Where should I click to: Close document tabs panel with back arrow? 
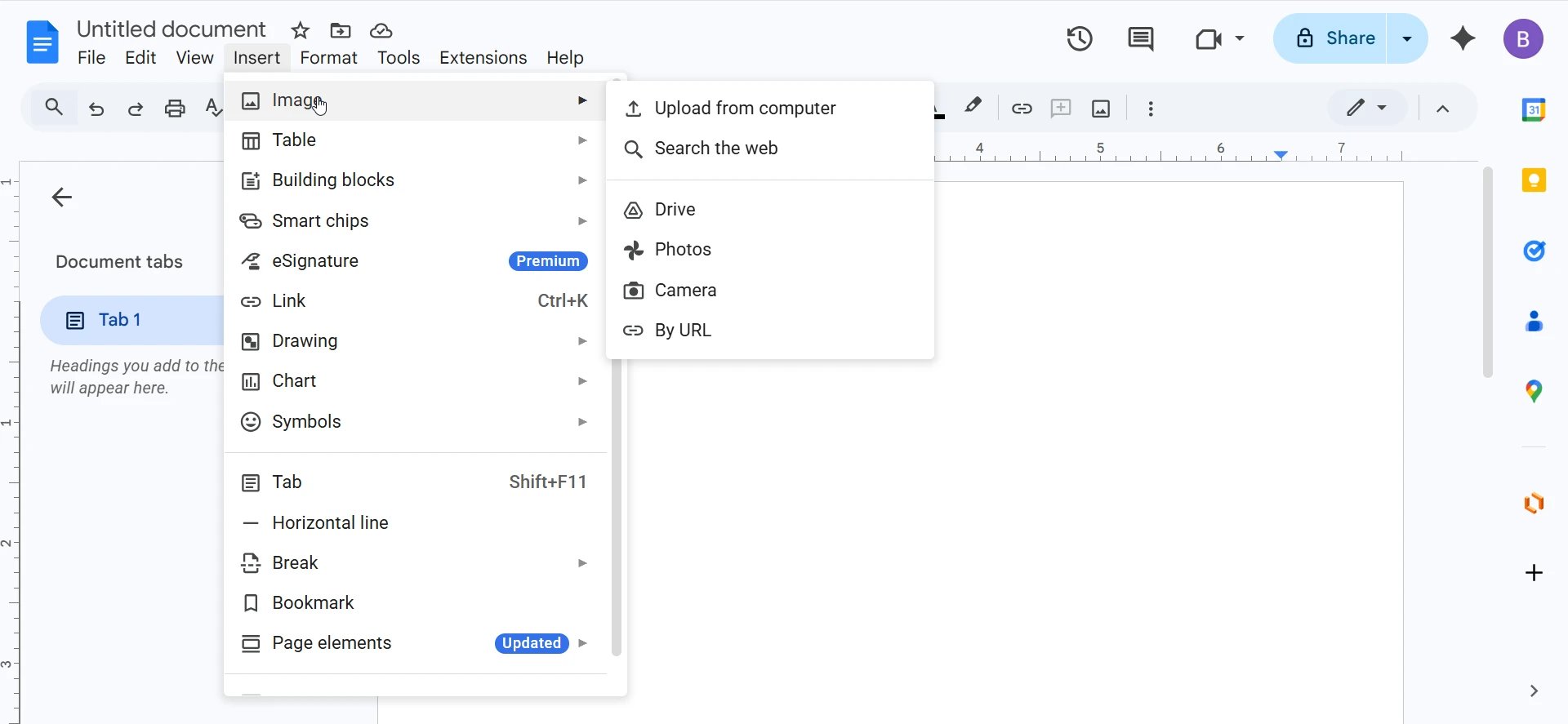tap(62, 197)
